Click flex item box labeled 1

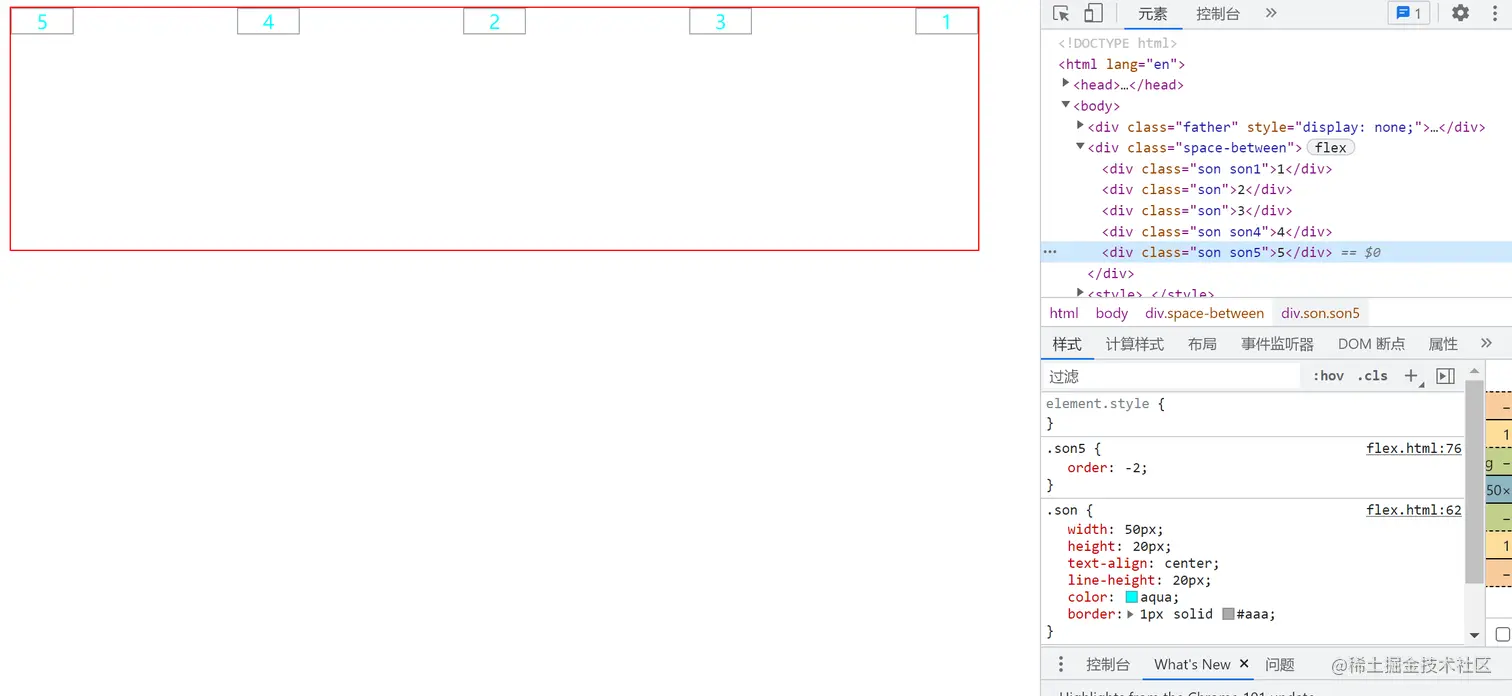point(946,21)
